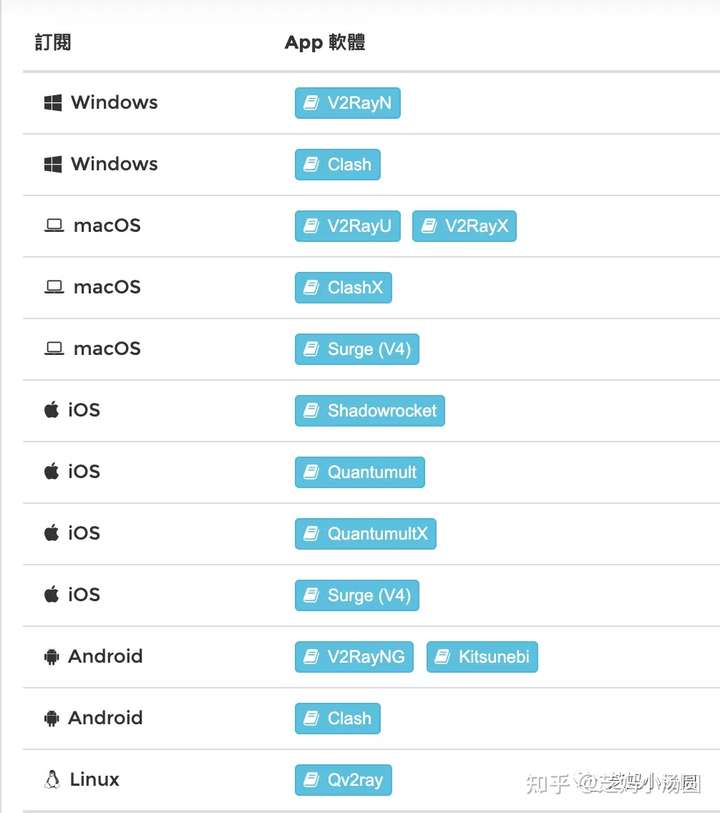The image size is (720, 813).
Task: Select the ClashX app button
Action: pos(343,288)
